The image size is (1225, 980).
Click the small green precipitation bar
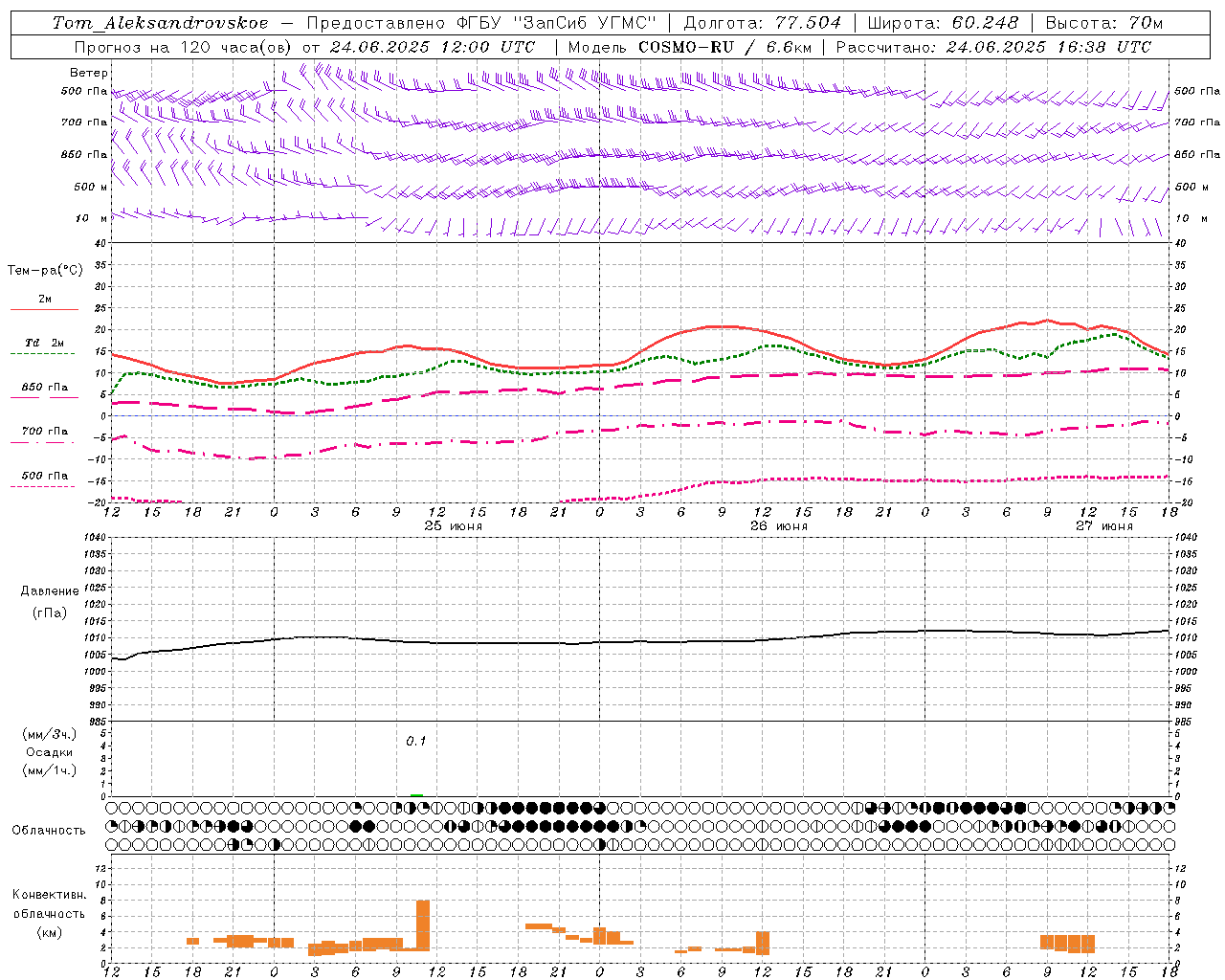pyautogui.click(x=416, y=794)
